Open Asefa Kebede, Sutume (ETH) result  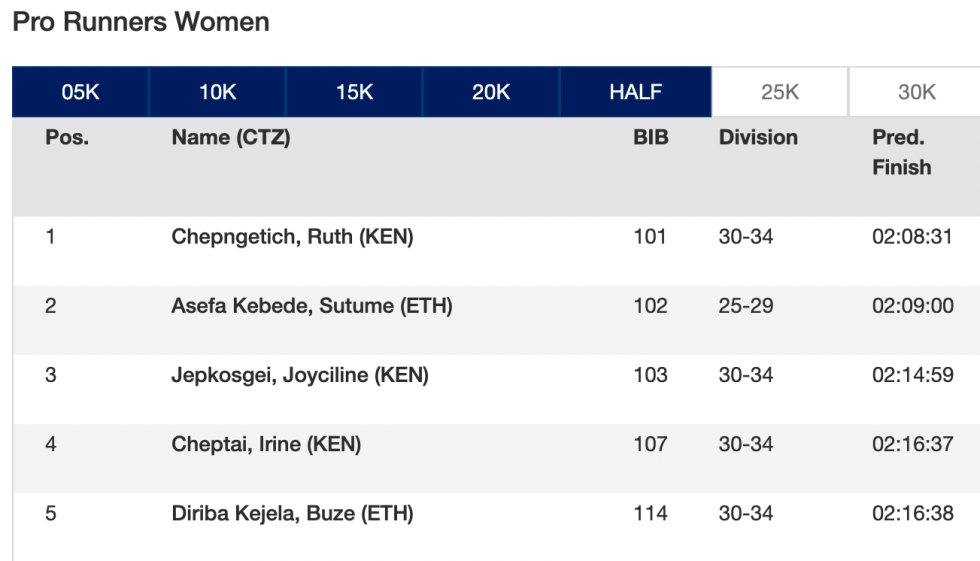(x=311, y=306)
